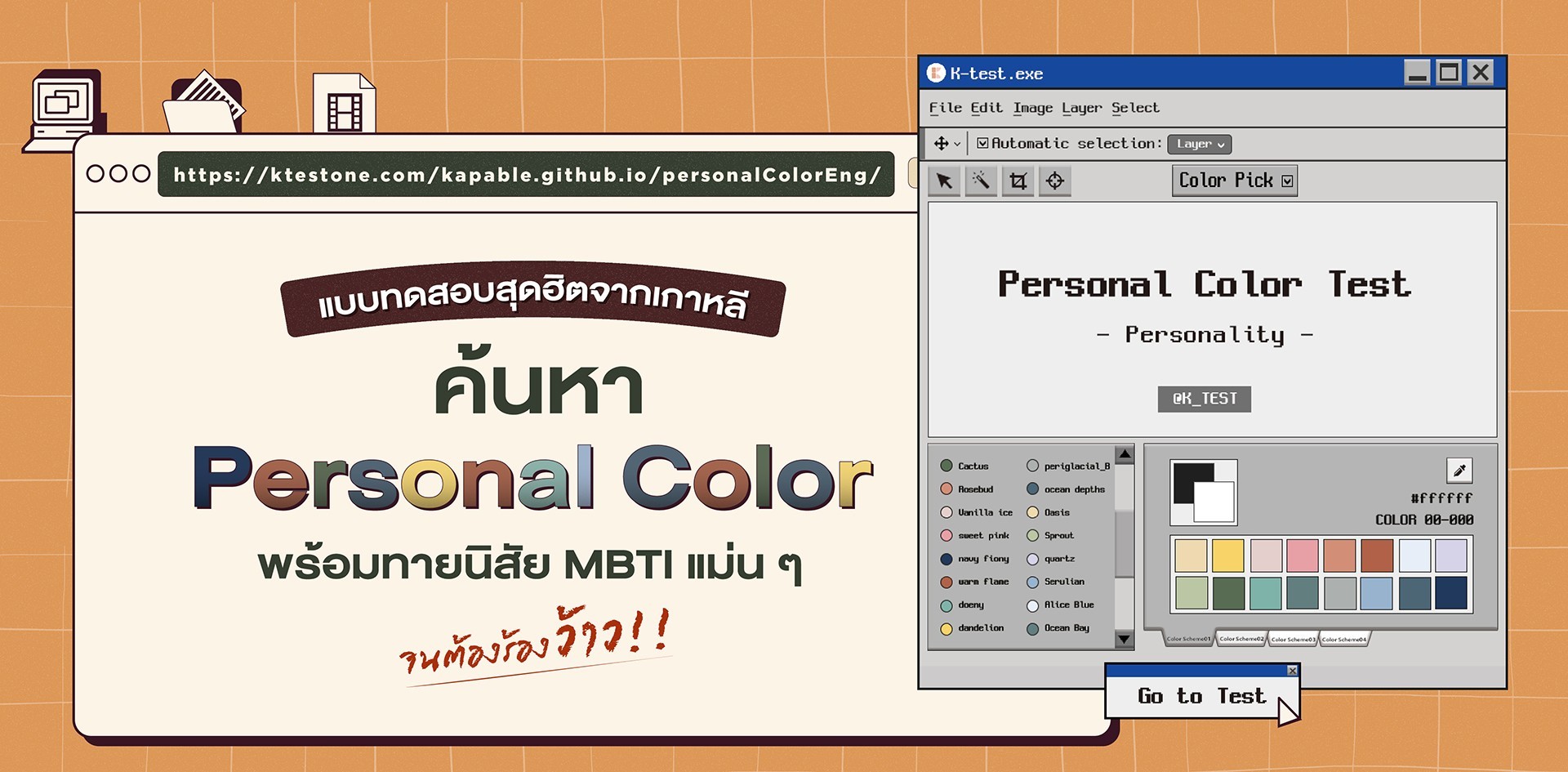Click the @K_TEST button
The image size is (1568, 772).
pos(1205,399)
